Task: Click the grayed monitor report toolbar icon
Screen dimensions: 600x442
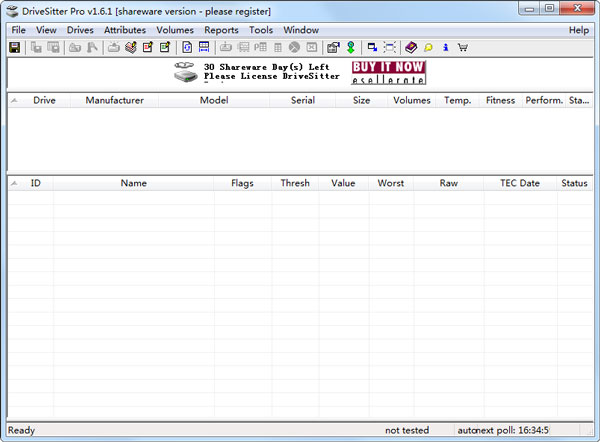Action: [x=243, y=47]
